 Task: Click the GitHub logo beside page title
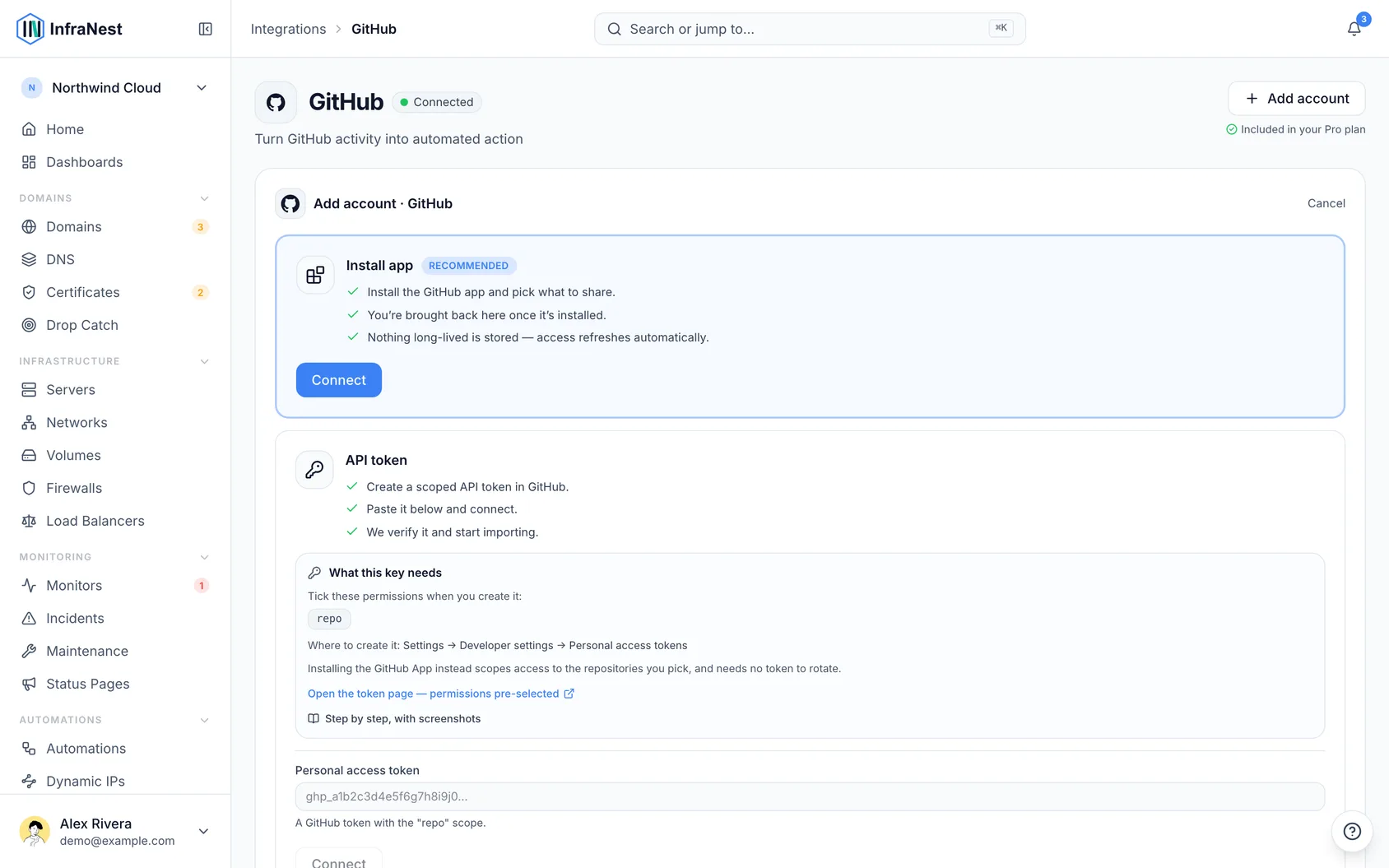(x=276, y=102)
